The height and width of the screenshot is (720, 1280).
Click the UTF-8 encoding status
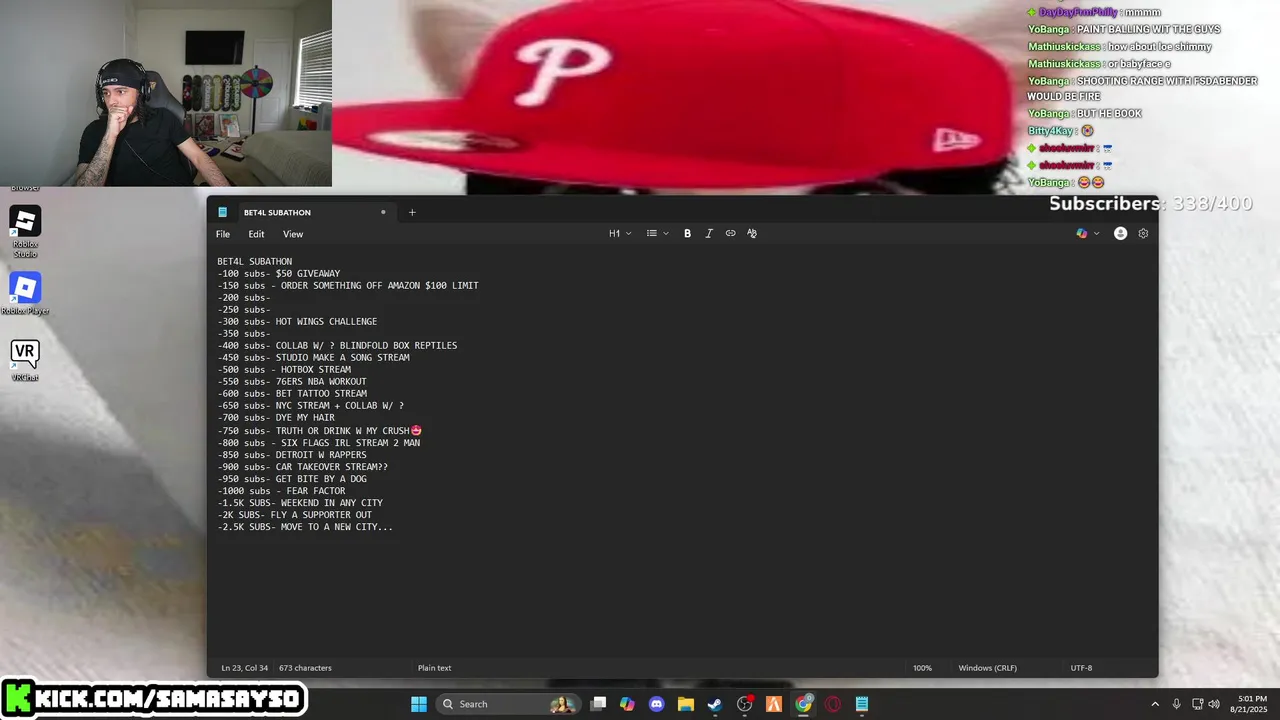1081,668
